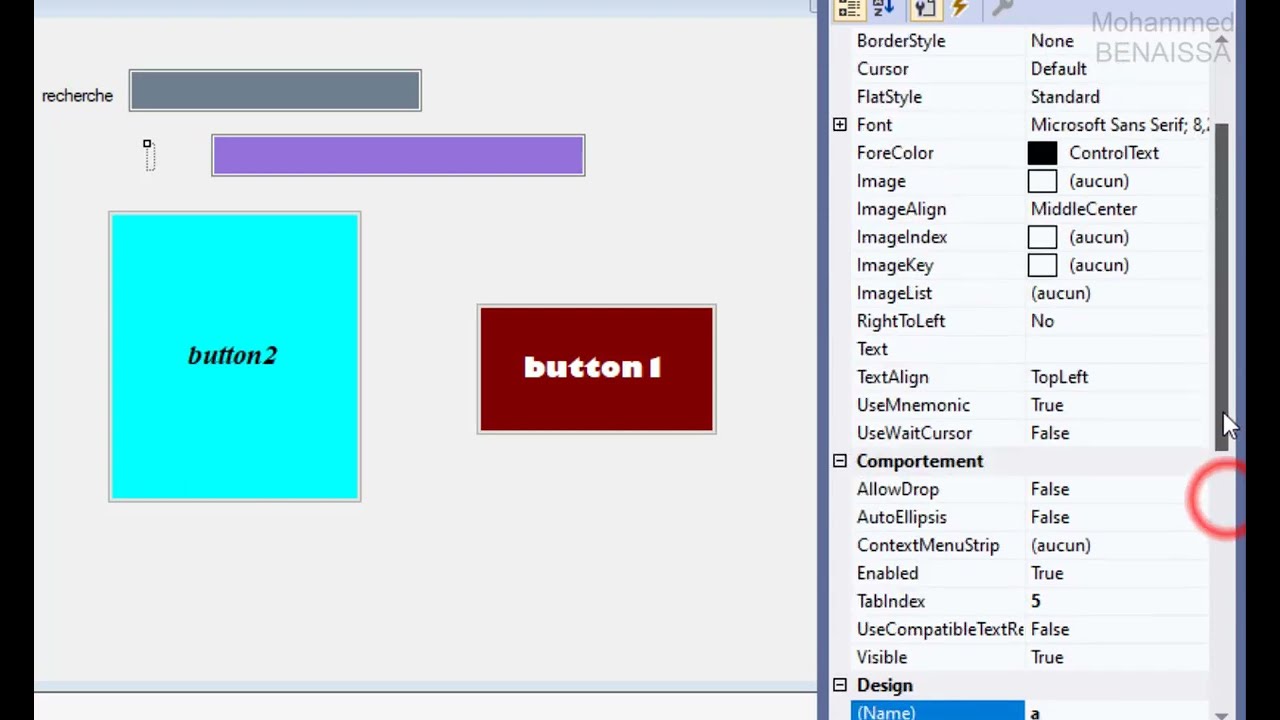Viewport: 1280px width, 720px height.
Task: Select the UseWaitCursor property label
Action: 914,433
